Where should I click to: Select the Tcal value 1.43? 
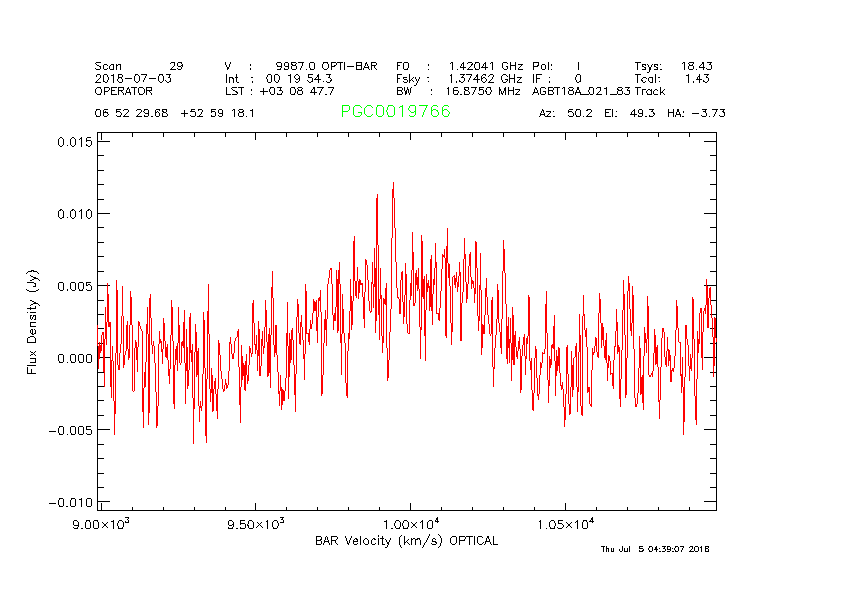click(x=697, y=78)
